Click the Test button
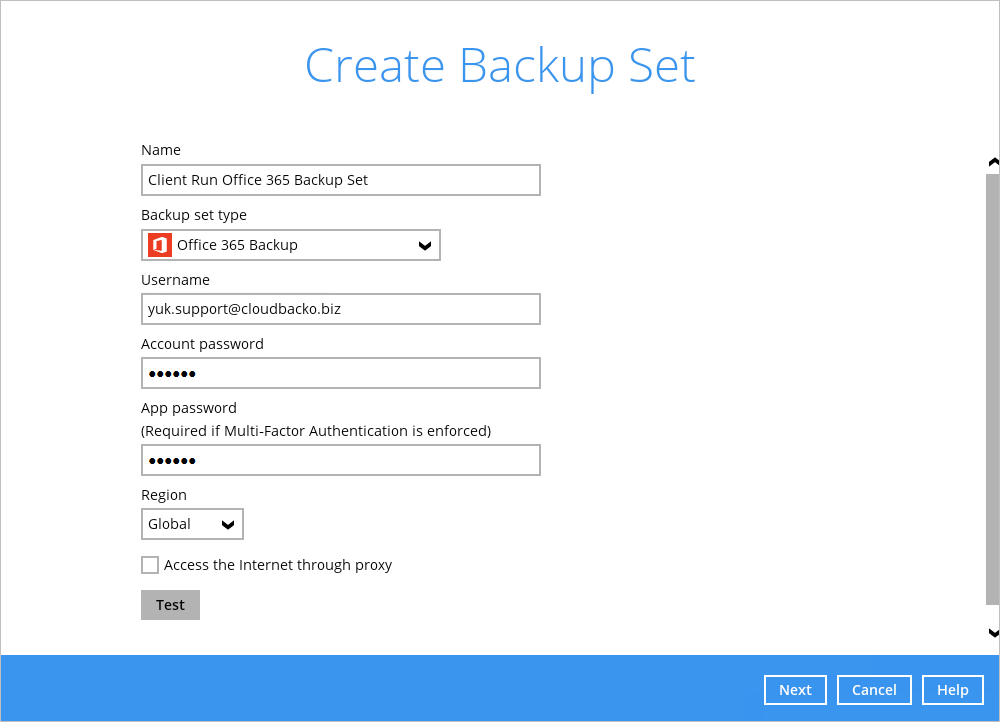The image size is (1000, 722). click(170, 605)
